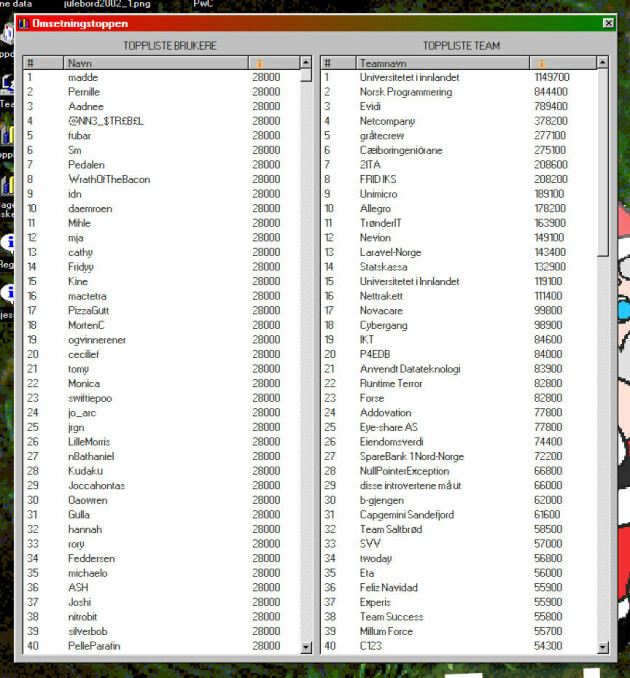Select team row Runtime Terror
This screenshot has height=678, width=630.
pos(459,384)
